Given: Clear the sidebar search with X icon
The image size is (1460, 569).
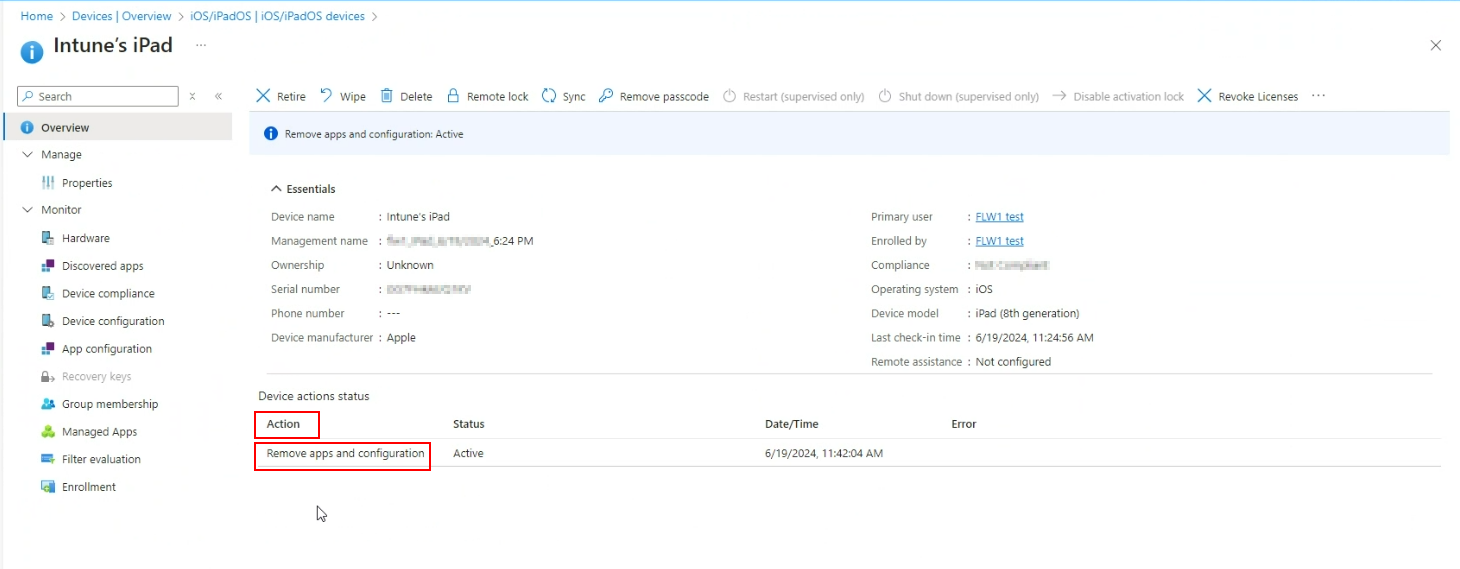Looking at the screenshot, I should [192, 96].
